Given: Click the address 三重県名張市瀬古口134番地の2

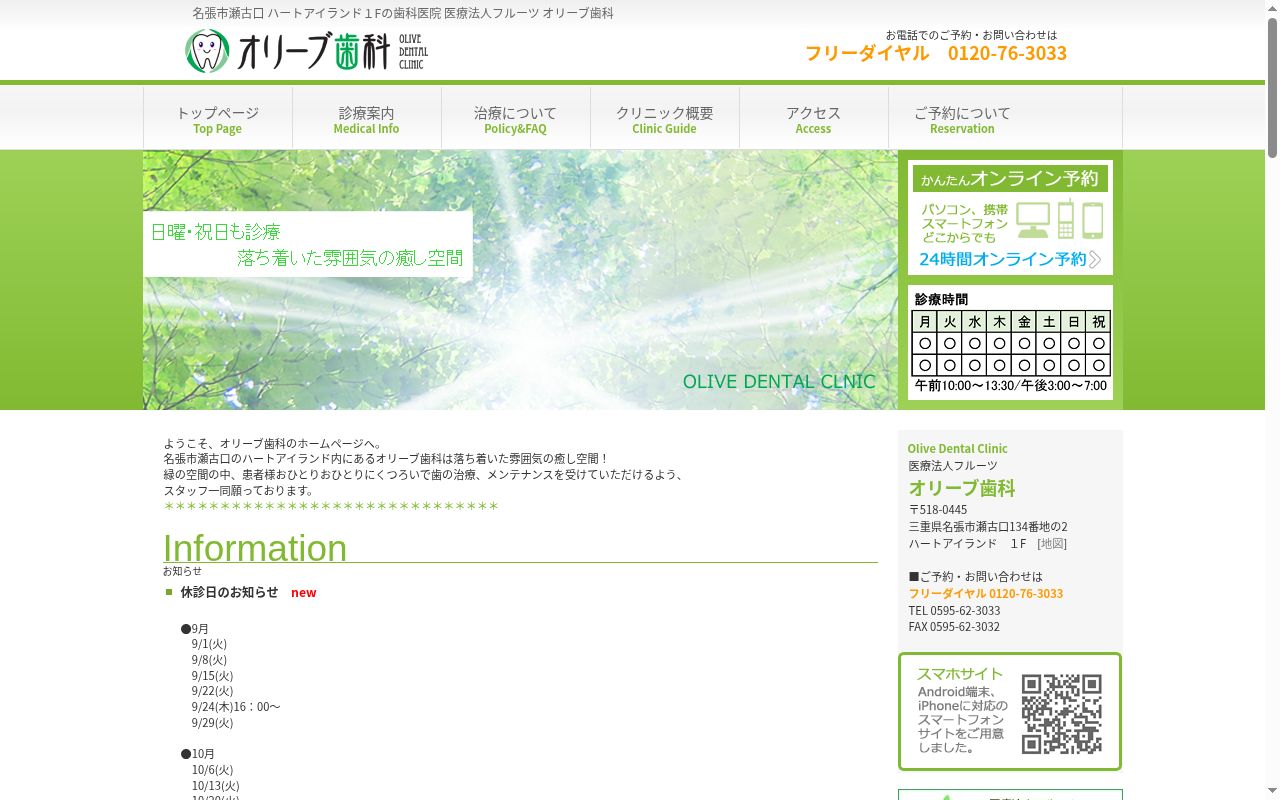Looking at the screenshot, I should (988, 526).
